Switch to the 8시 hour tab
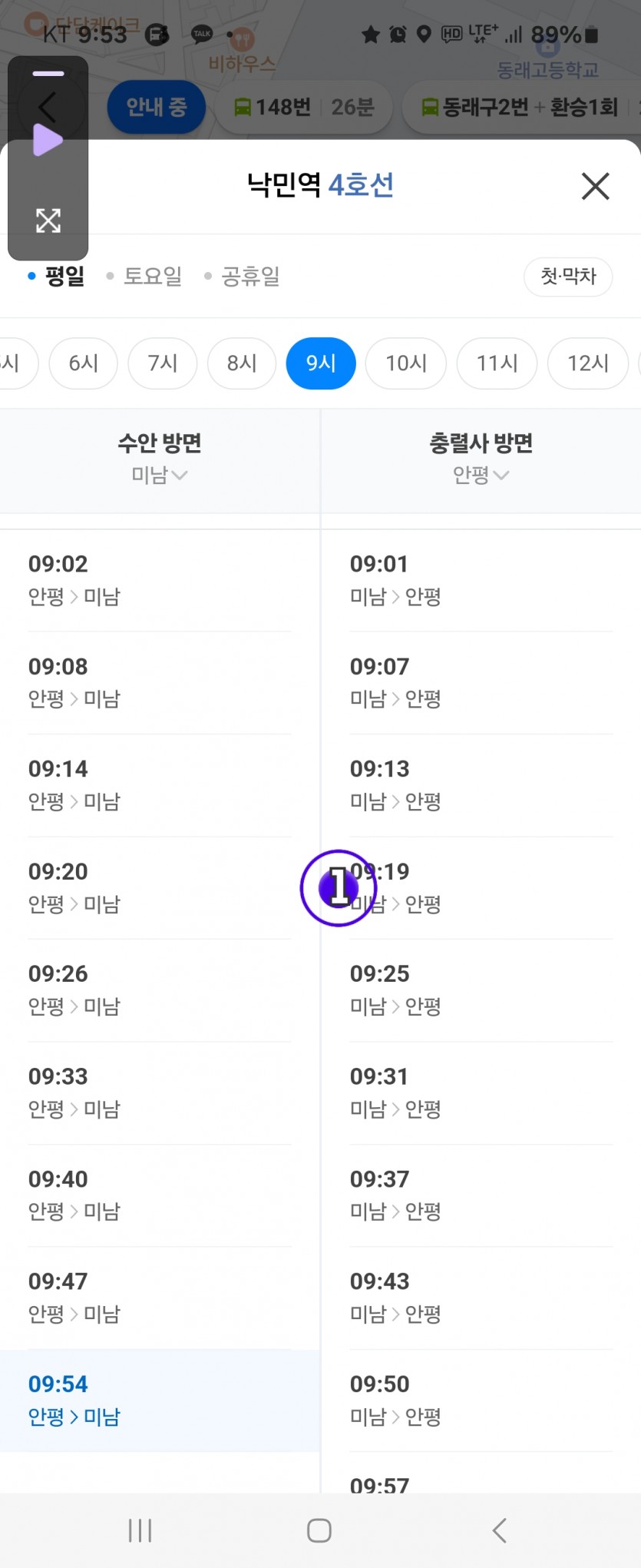 point(242,363)
